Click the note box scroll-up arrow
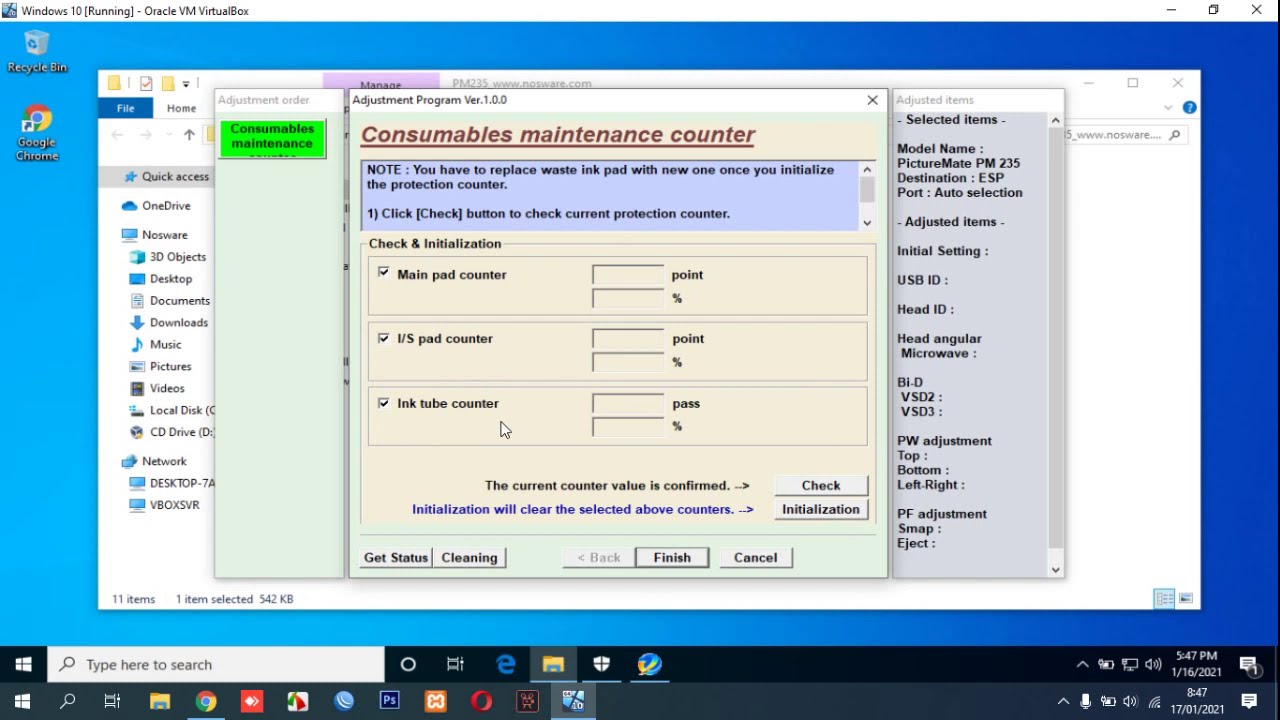This screenshot has height=720, width=1280. pos(867,169)
